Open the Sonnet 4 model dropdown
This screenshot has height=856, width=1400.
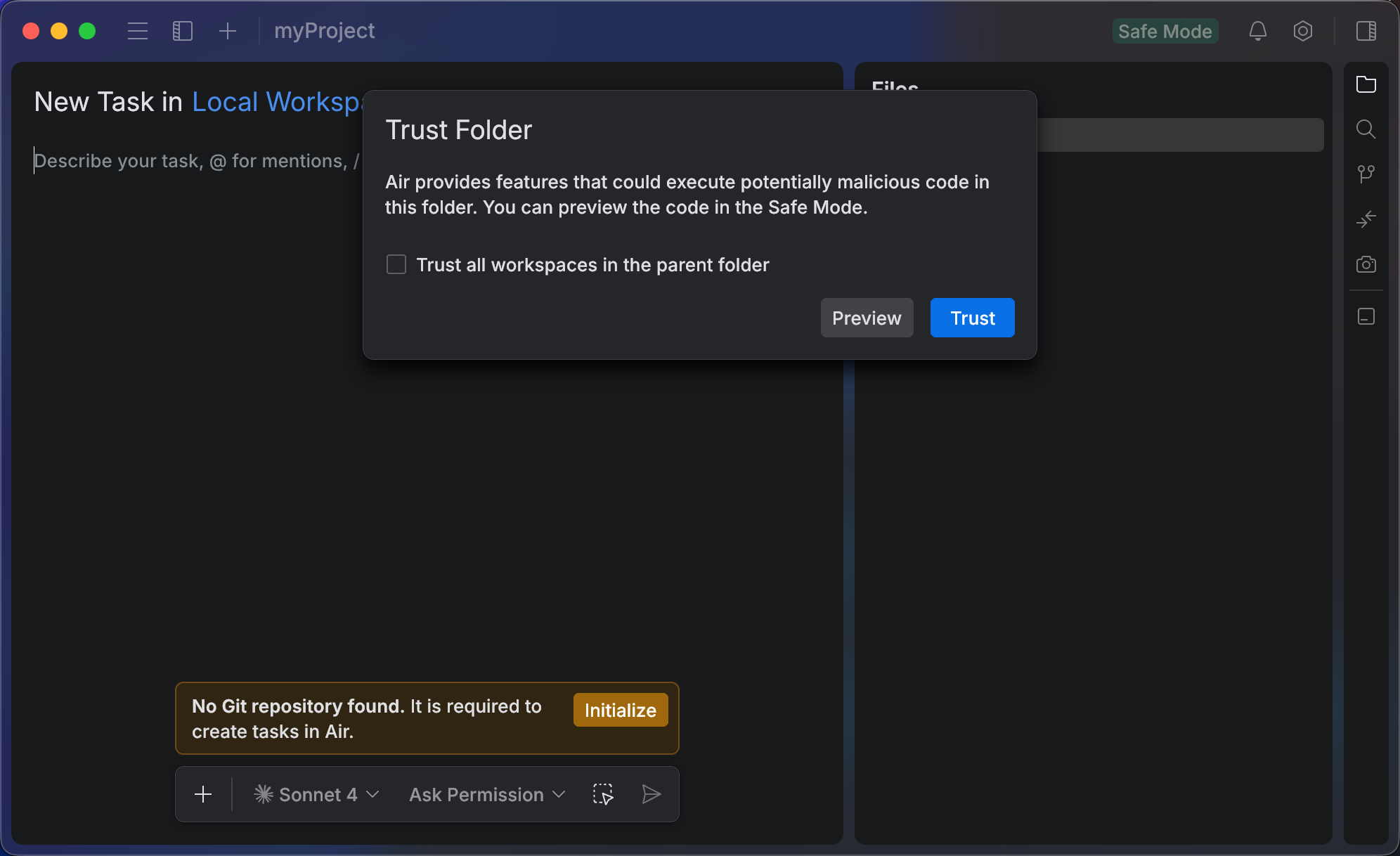coord(317,794)
